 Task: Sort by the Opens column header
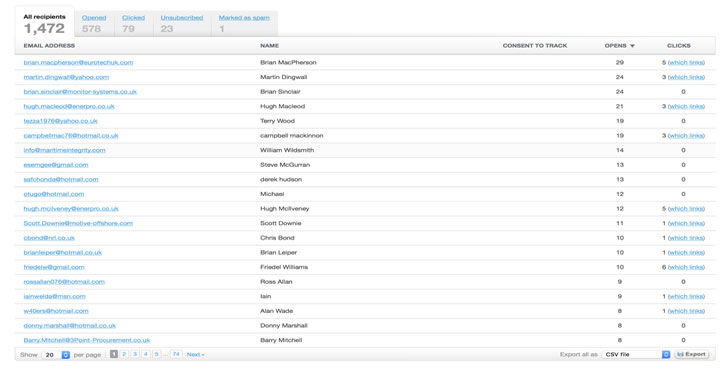click(619, 46)
